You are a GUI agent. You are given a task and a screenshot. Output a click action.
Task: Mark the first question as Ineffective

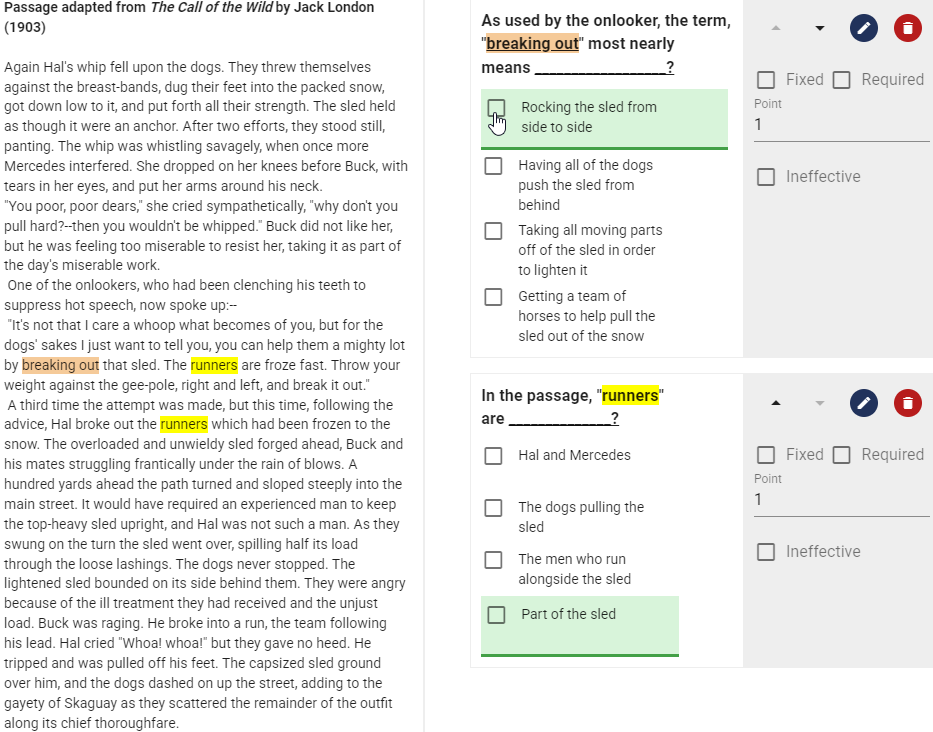766,177
